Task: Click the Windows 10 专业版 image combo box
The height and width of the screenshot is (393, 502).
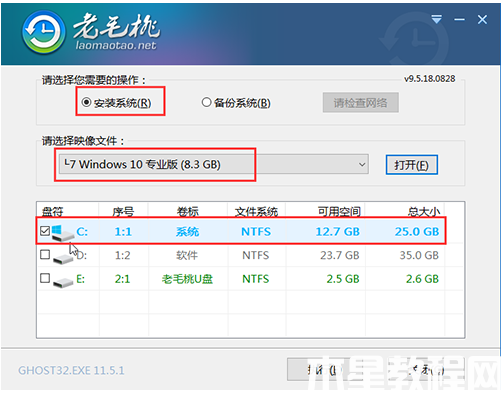Action: 214,164
